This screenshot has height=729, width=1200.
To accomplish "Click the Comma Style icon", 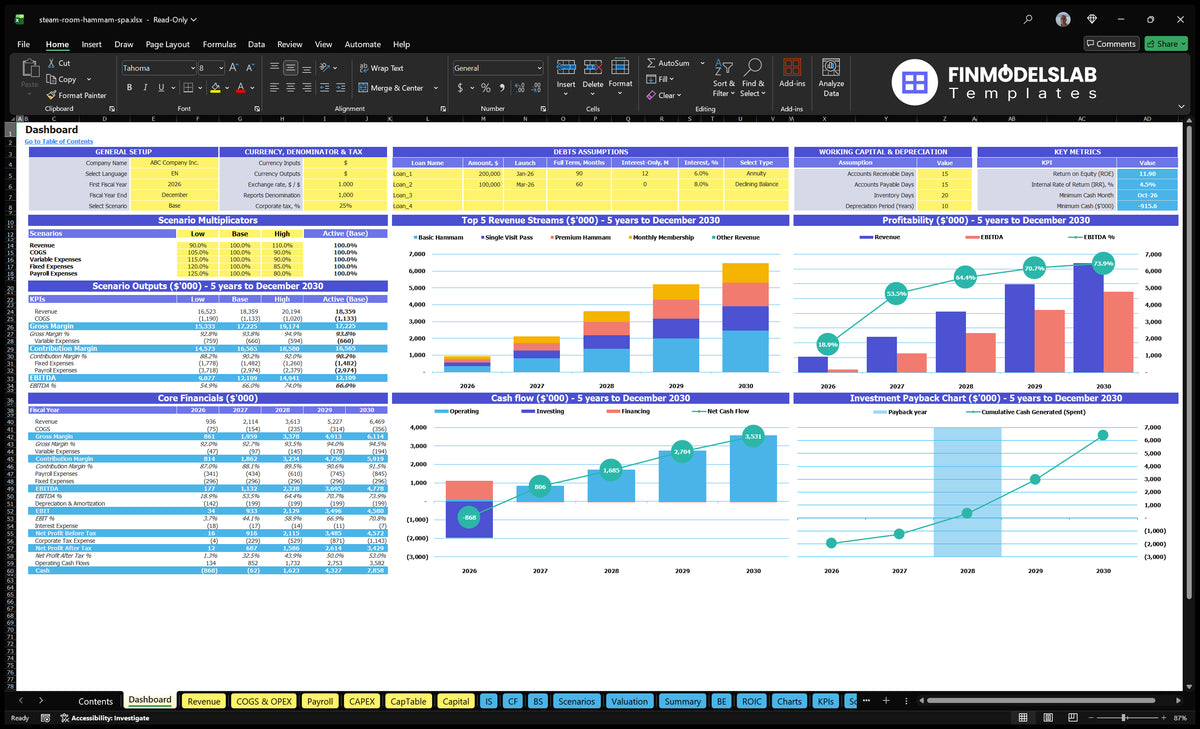I will click(502, 88).
